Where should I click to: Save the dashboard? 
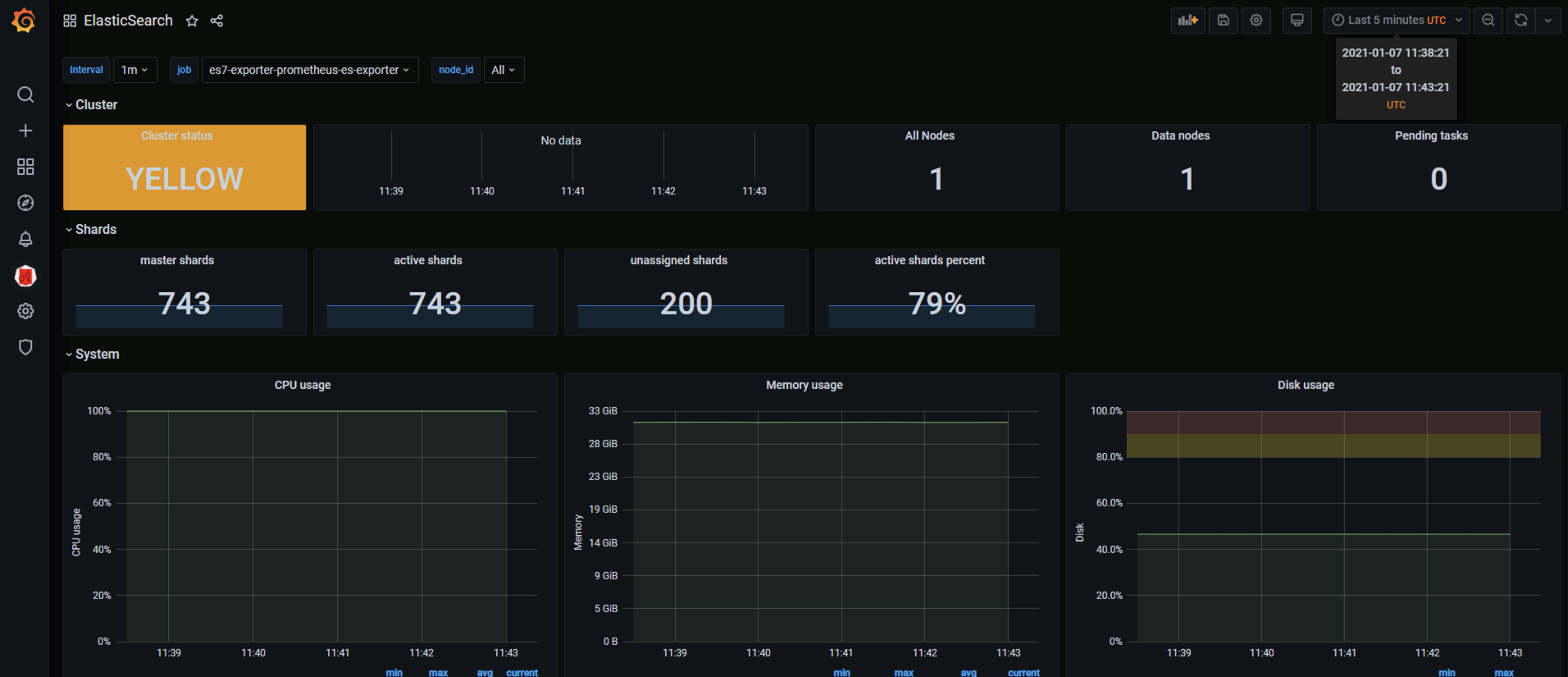pyautogui.click(x=1223, y=21)
